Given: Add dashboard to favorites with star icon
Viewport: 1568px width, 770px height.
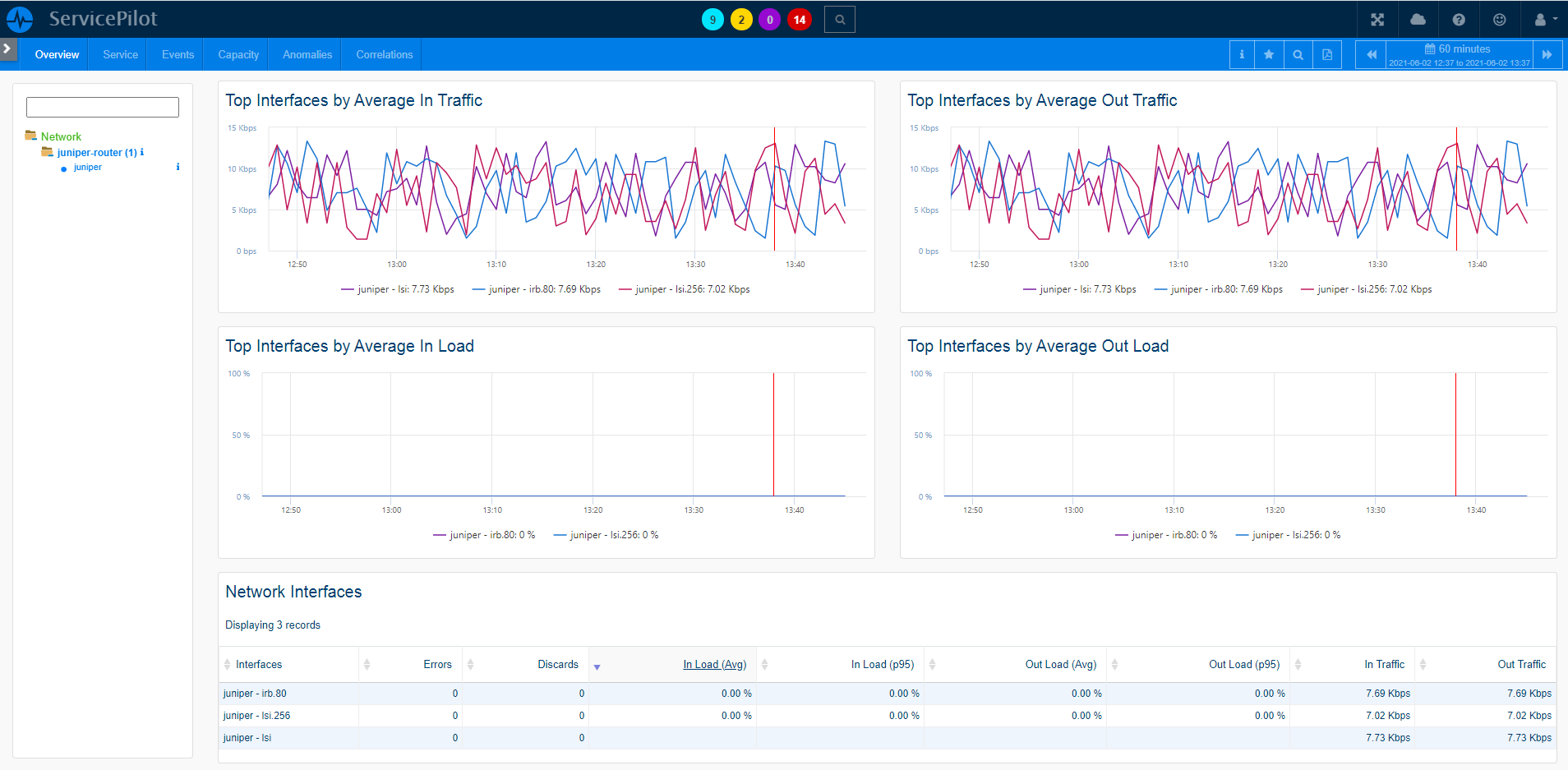Looking at the screenshot, I should pyautogui.click(x=1269, y=55).
